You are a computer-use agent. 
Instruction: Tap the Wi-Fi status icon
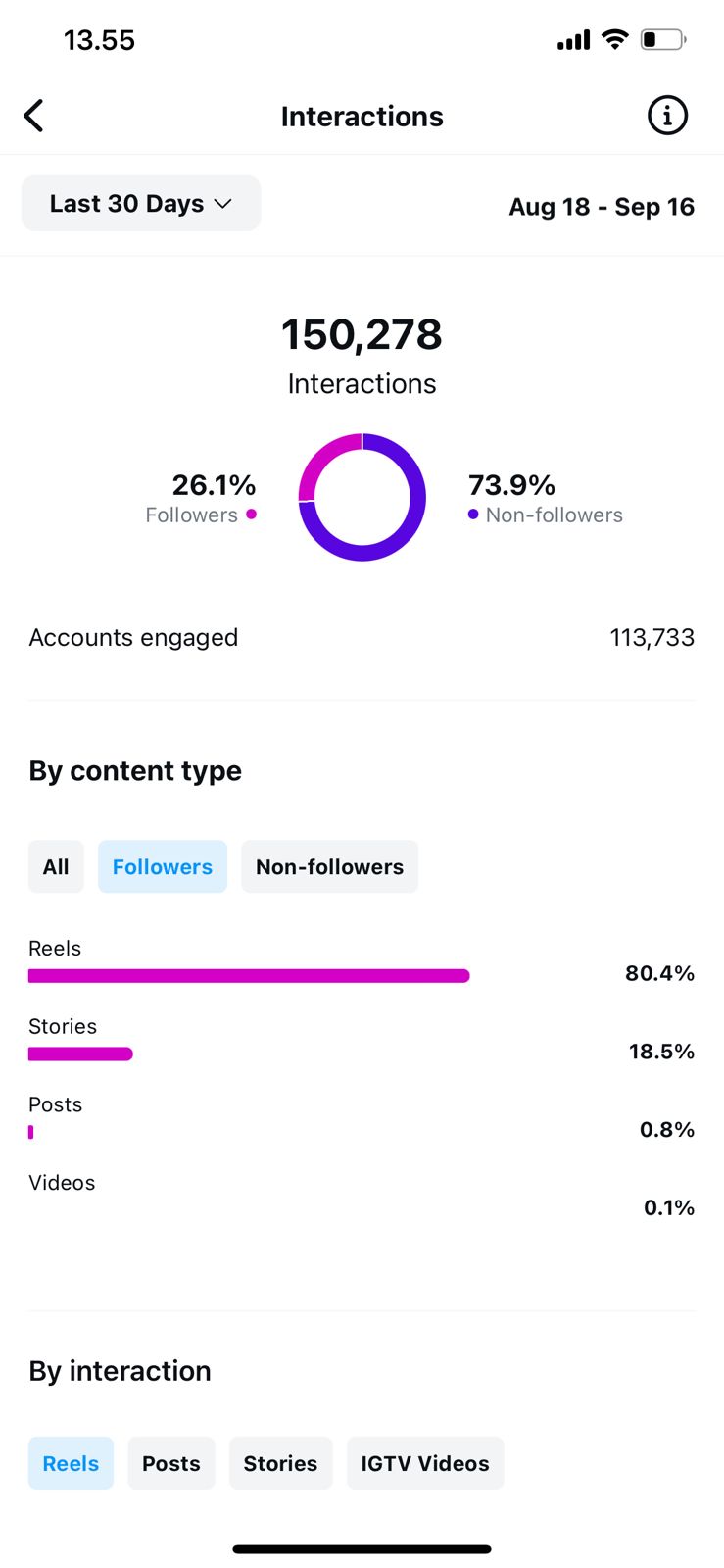point(614,39)
